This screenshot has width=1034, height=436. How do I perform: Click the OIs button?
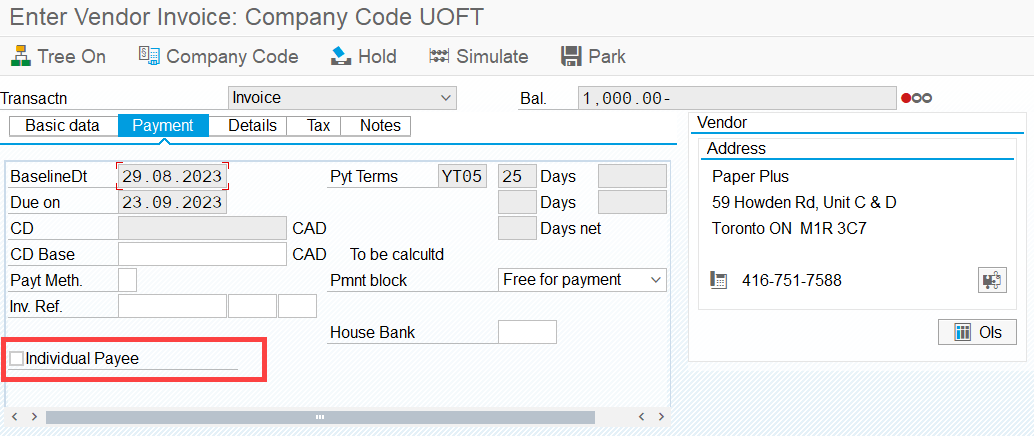point(977,332)
